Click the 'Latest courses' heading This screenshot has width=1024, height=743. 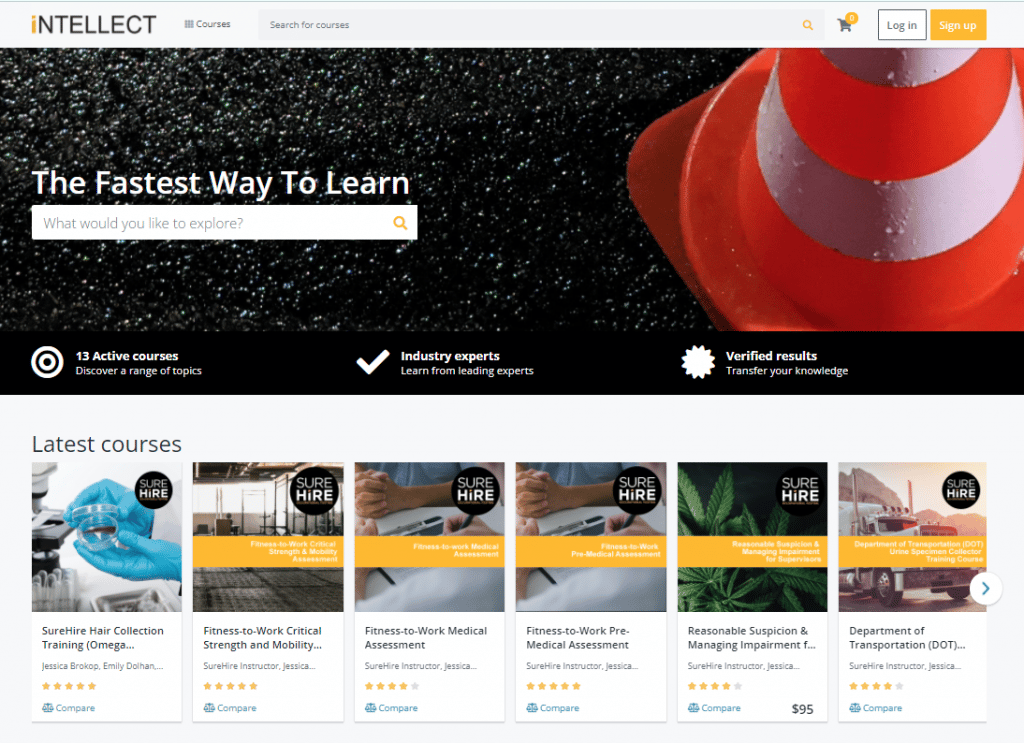tap(106, 444)
